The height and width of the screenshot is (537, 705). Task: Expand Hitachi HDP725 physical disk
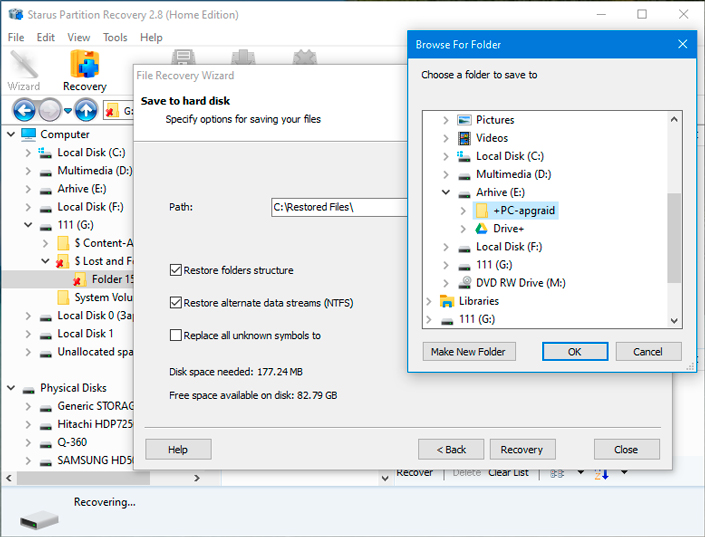point(28,424)
